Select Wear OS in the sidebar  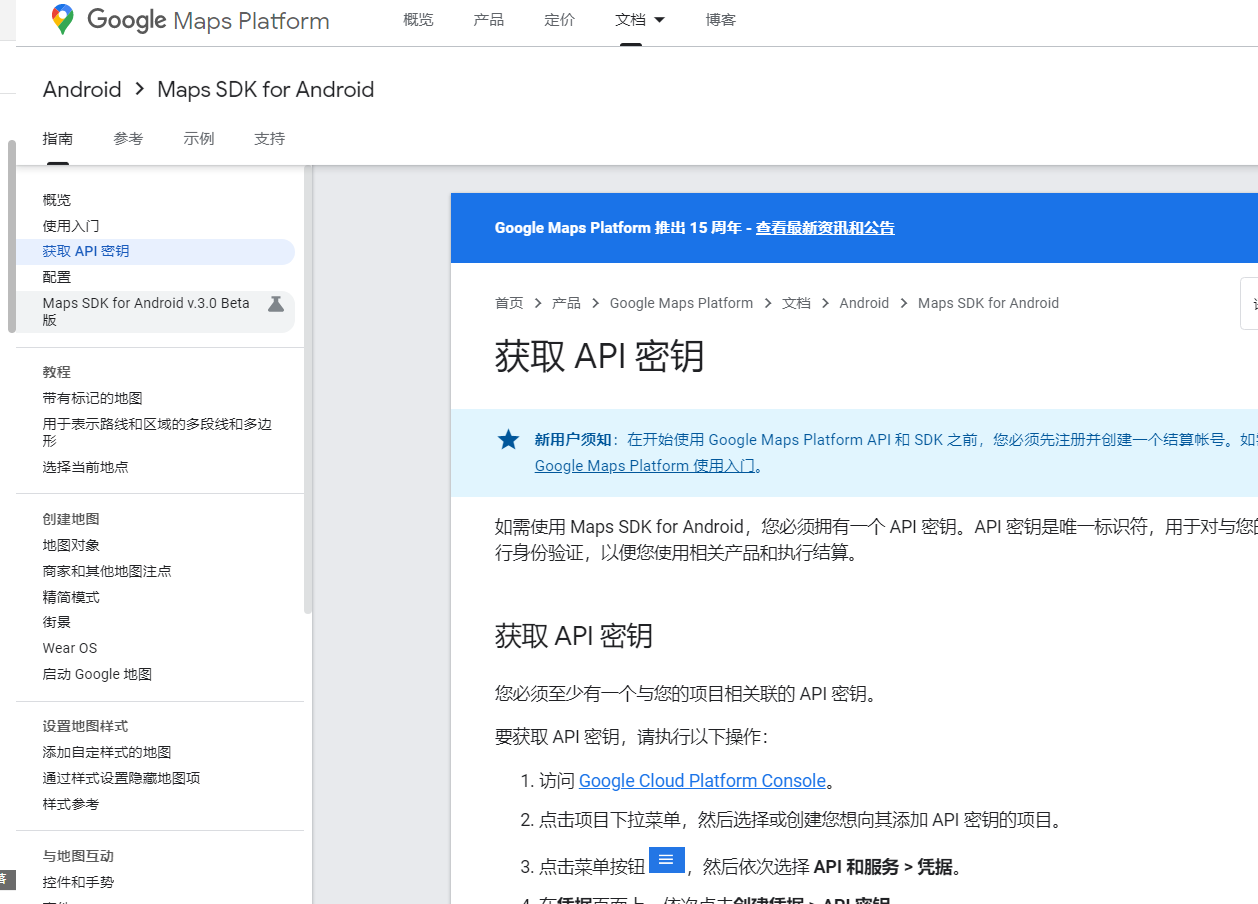tap(69, 647)
